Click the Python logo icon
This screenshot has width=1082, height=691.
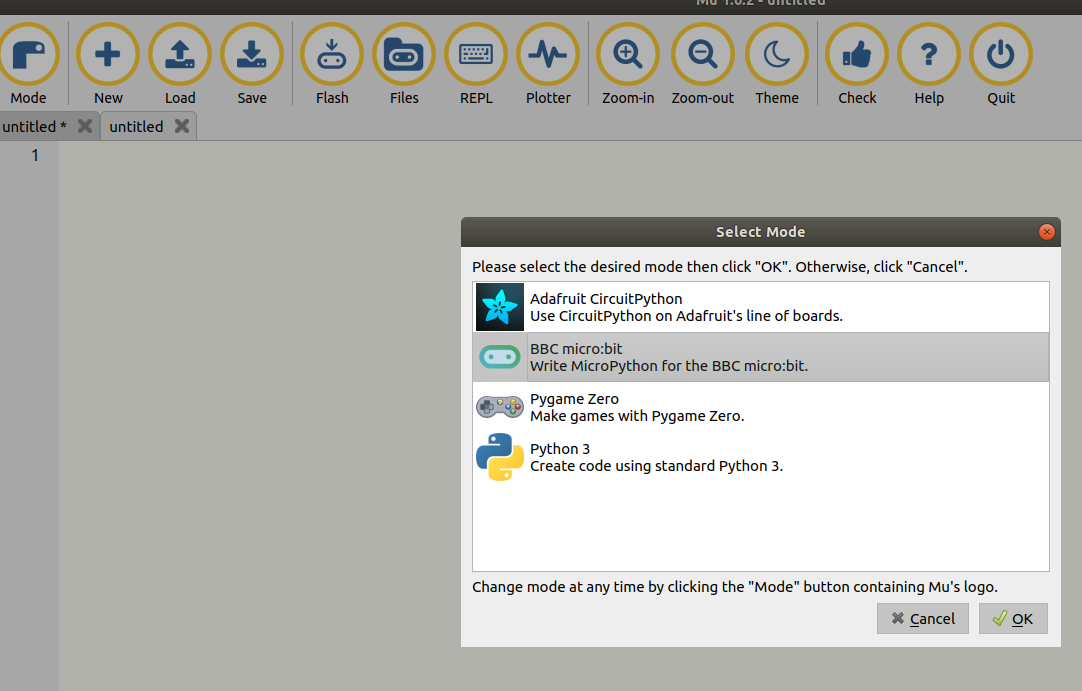(500, 457)
